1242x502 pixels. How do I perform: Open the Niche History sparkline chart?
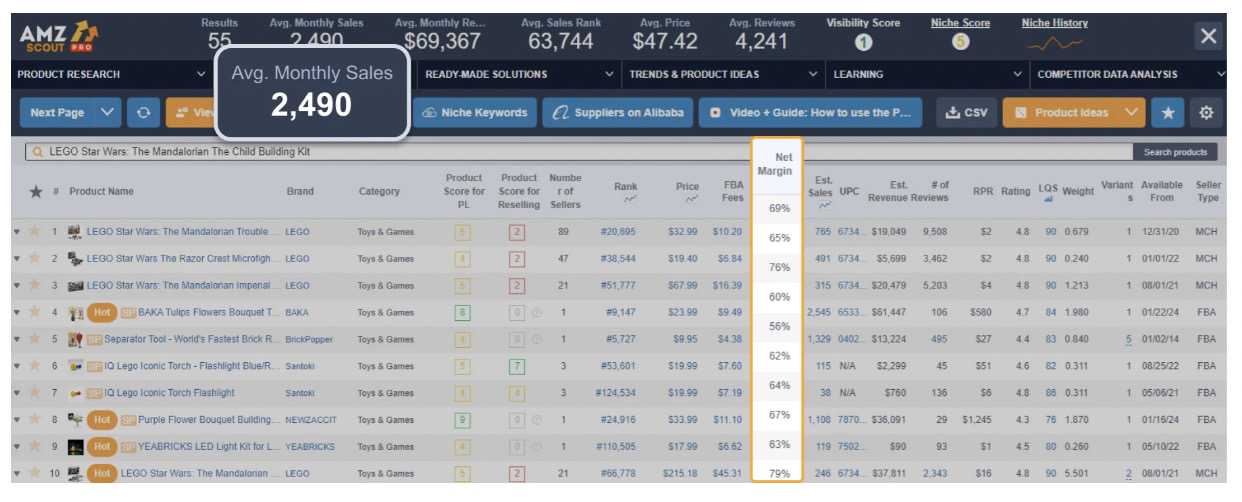1057,43
